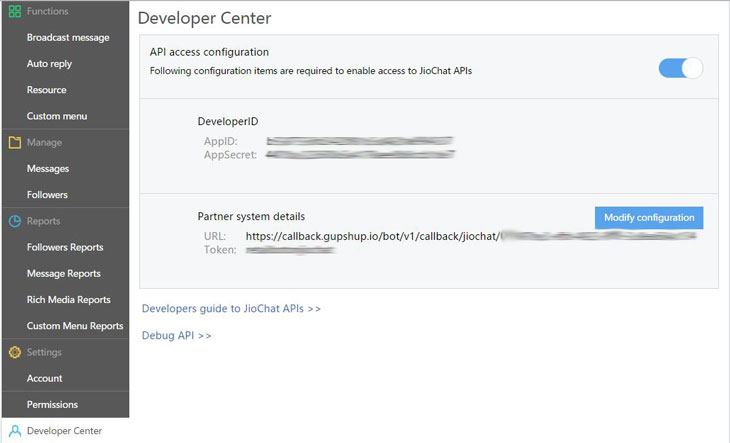The width and height of the screenshot is (730, 443).
Task: Click the Developer Center person icon
Action: 15,431
